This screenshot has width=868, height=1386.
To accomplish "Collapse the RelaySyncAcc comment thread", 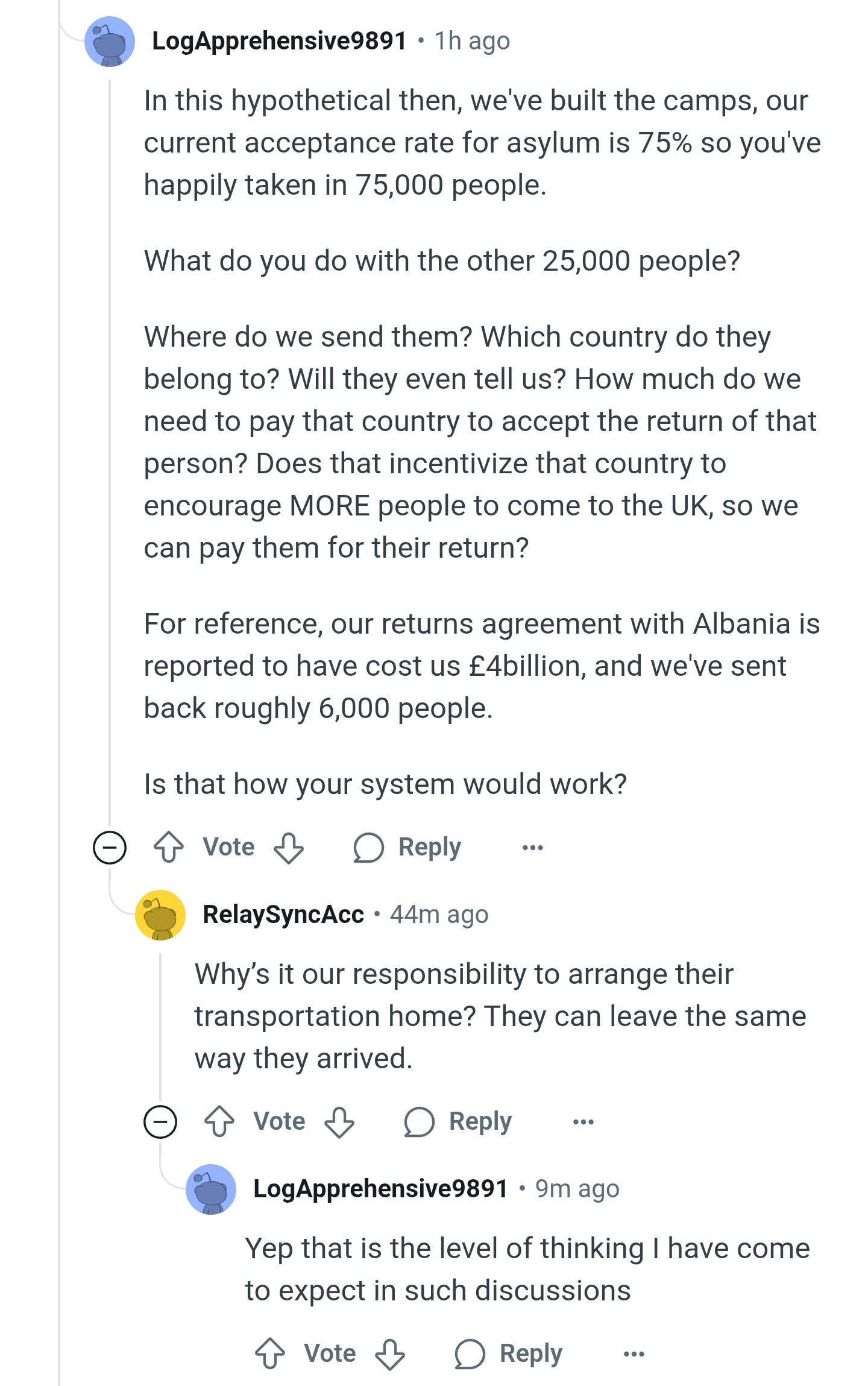I will point(160,1121).
